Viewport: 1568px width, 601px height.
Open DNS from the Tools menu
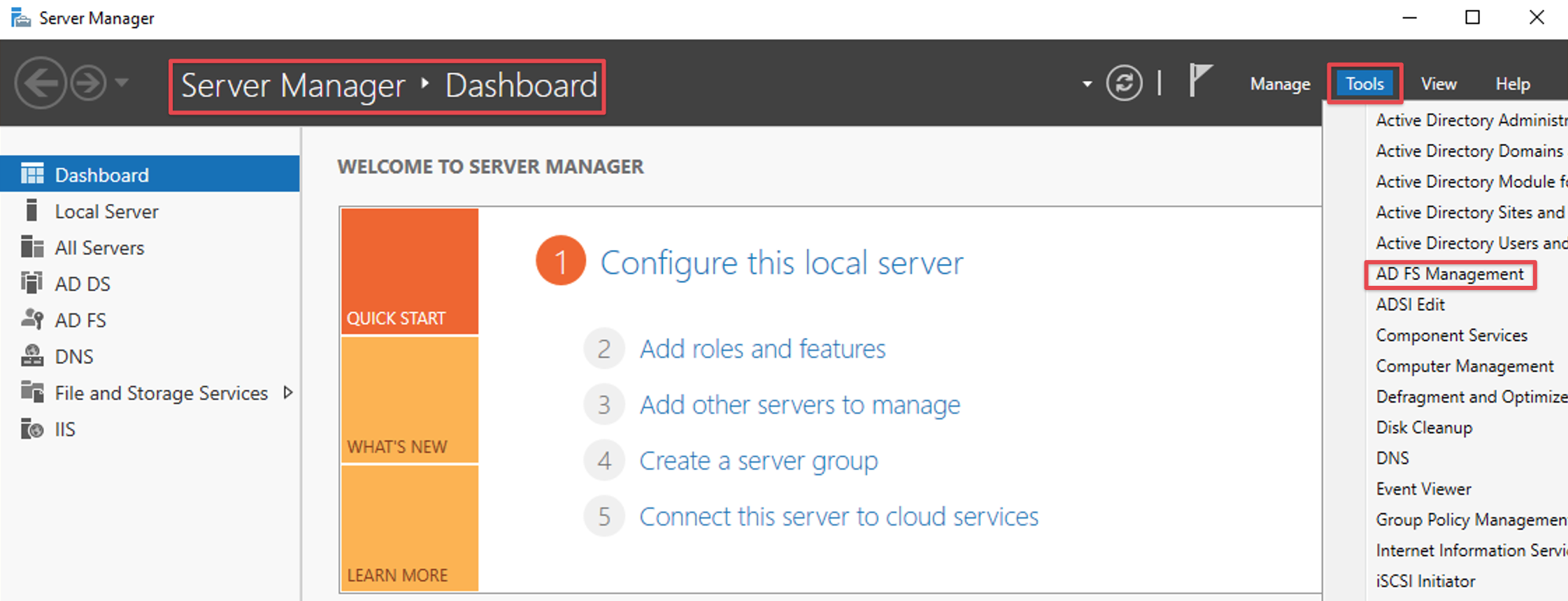(1392, 458)
